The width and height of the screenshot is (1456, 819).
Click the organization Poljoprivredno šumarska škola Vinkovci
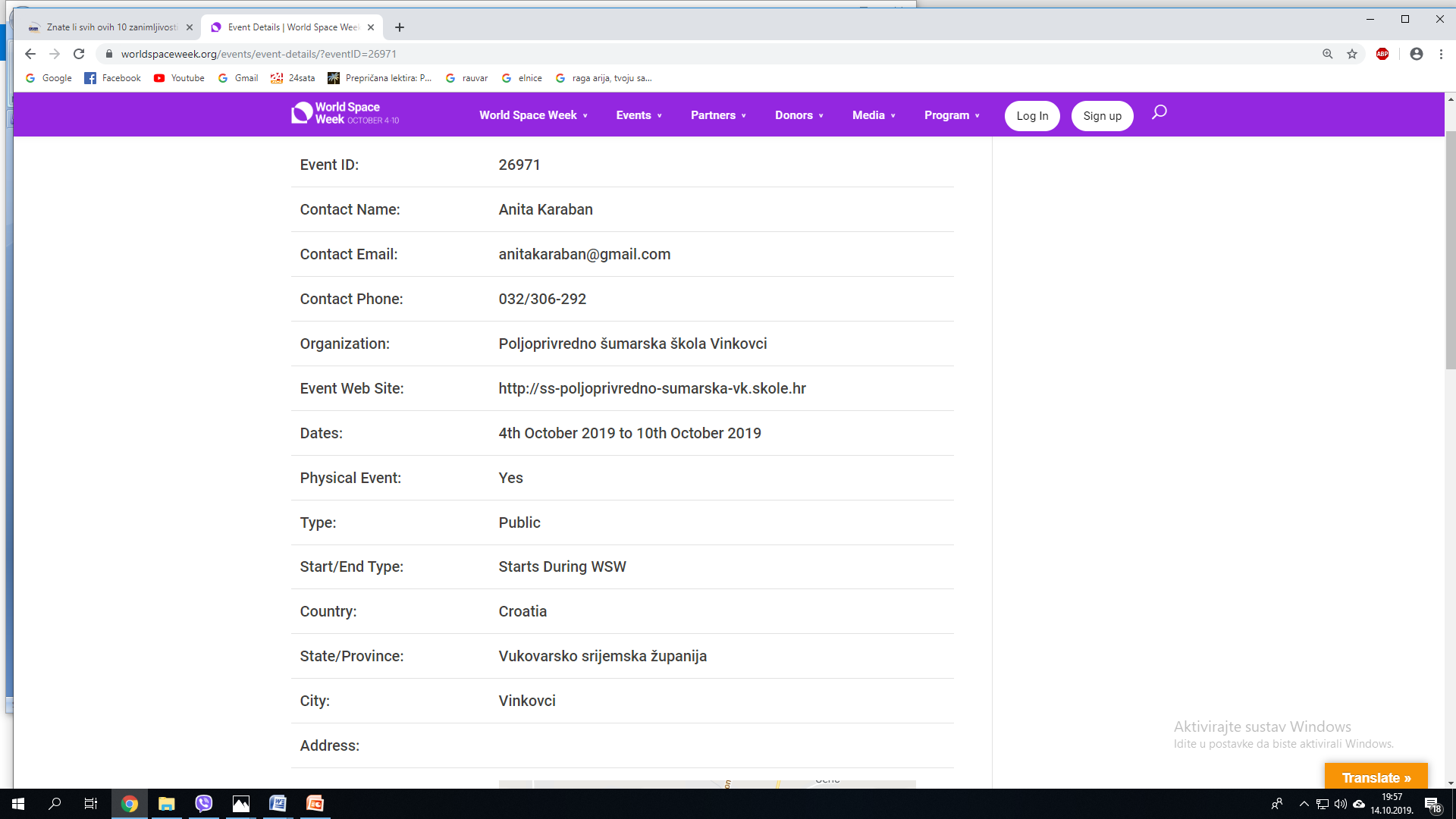632,344
